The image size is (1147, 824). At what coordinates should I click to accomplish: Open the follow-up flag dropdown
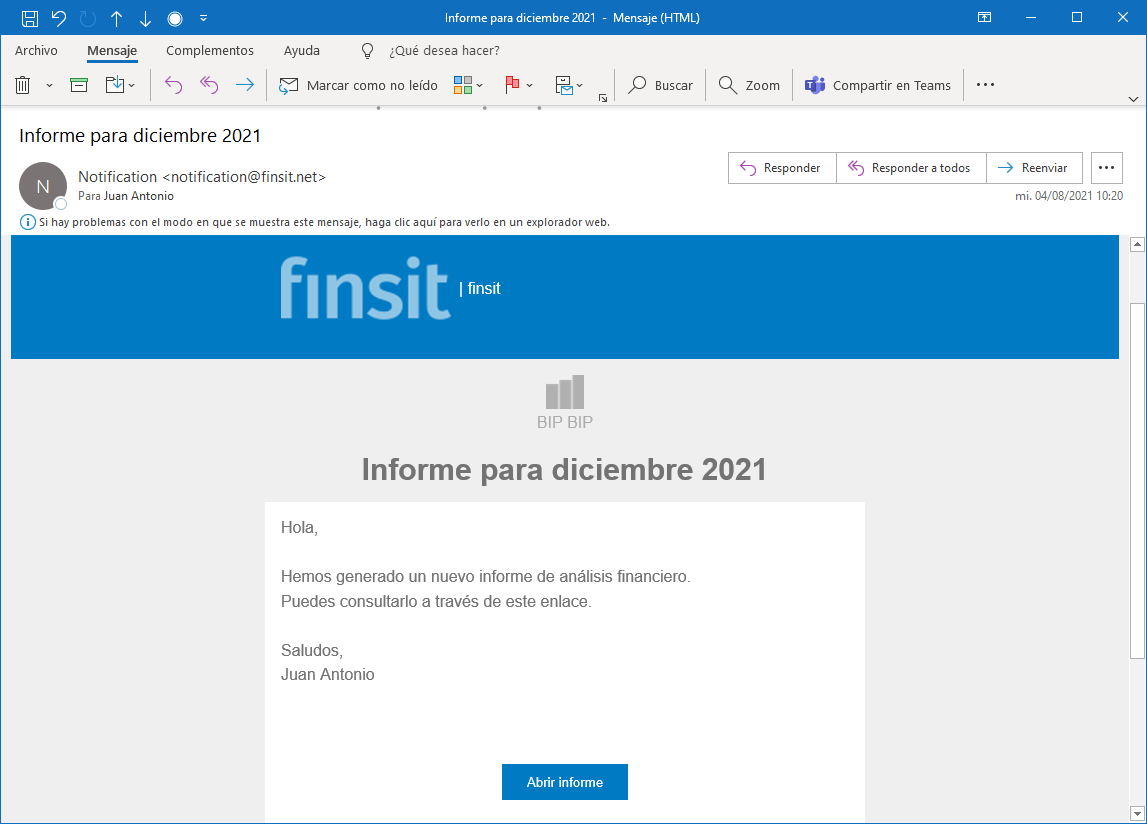519,85
